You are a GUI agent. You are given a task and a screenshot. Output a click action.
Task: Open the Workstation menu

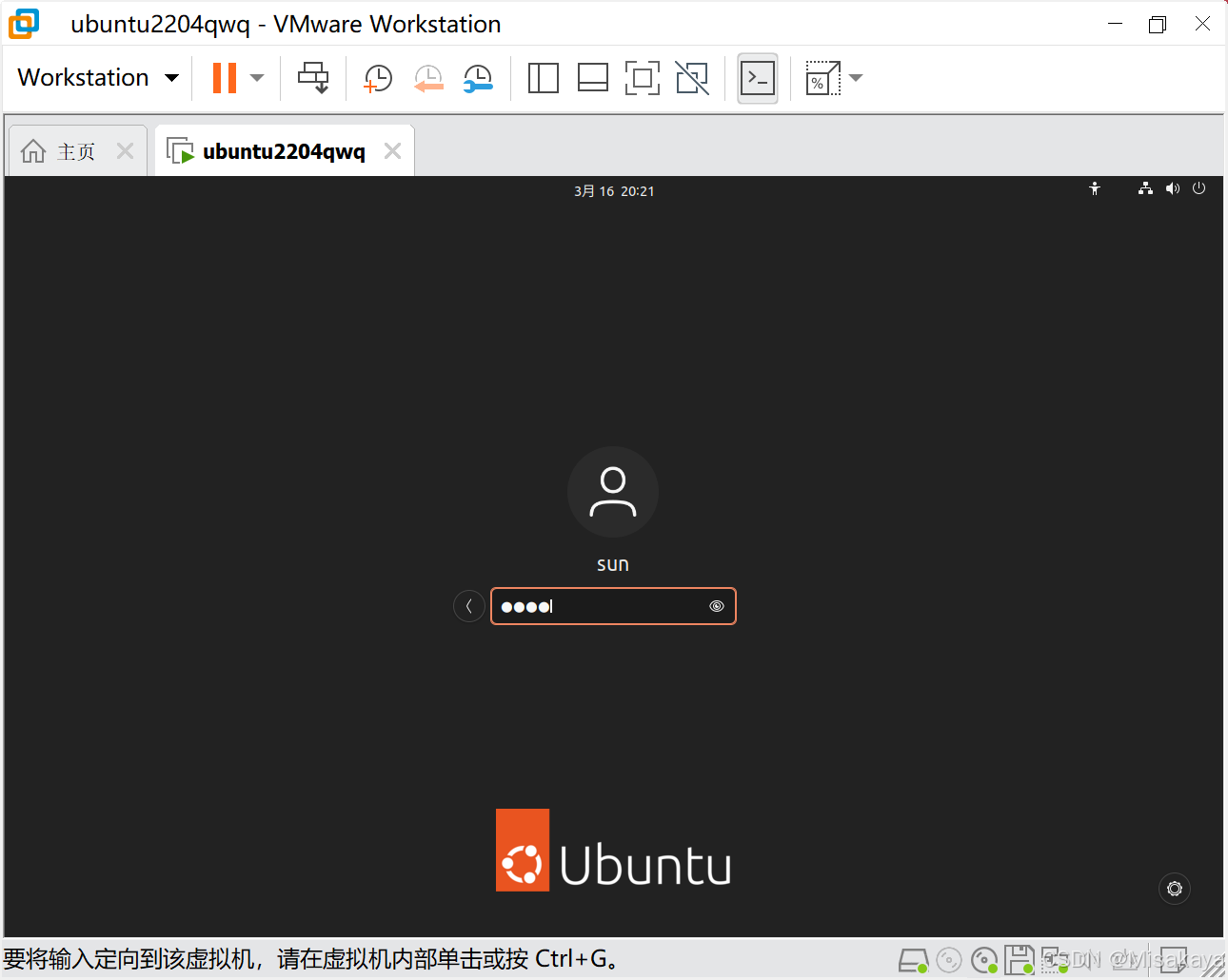98,78
